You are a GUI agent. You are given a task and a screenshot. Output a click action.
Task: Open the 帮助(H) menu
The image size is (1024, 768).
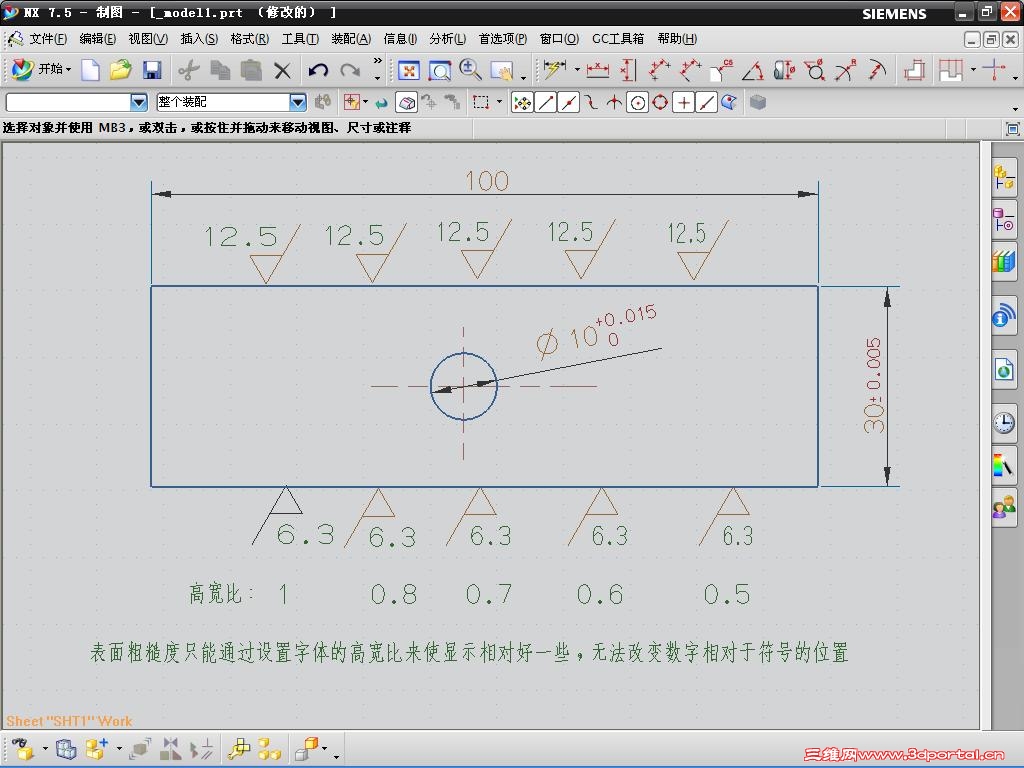pos(677,39)
